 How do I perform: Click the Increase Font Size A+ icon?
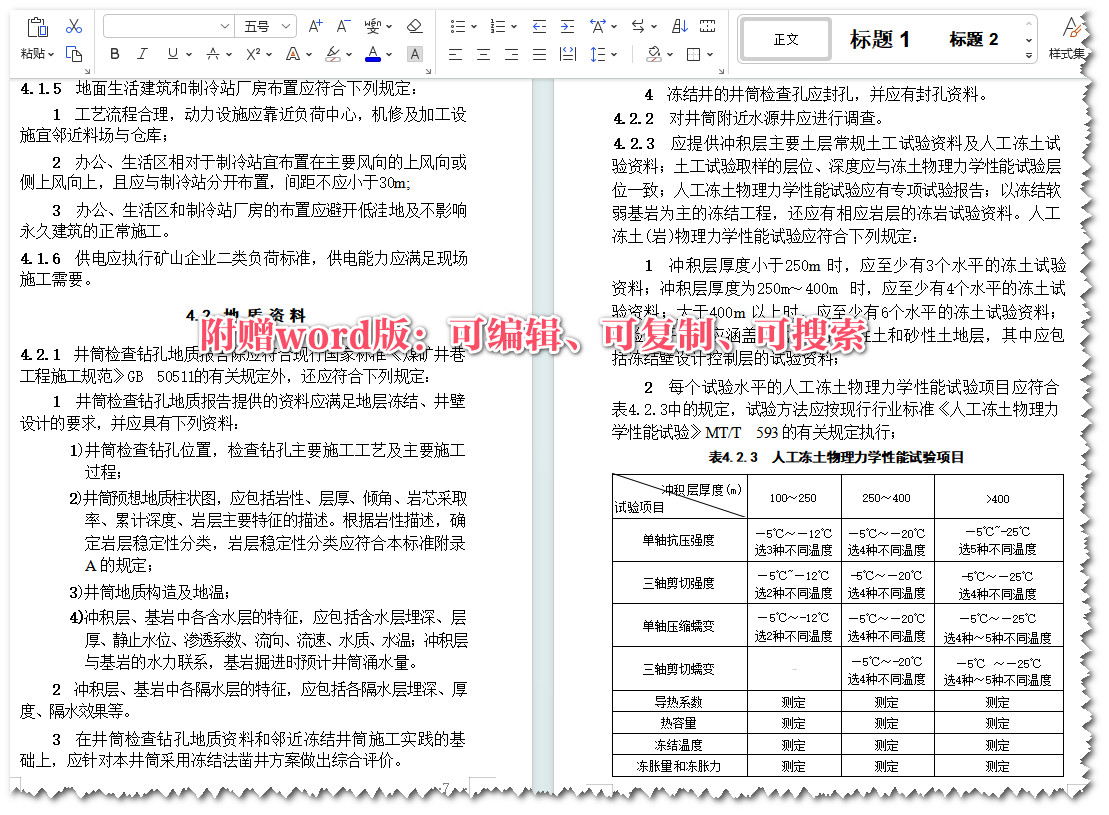click(x=314, y=25)
